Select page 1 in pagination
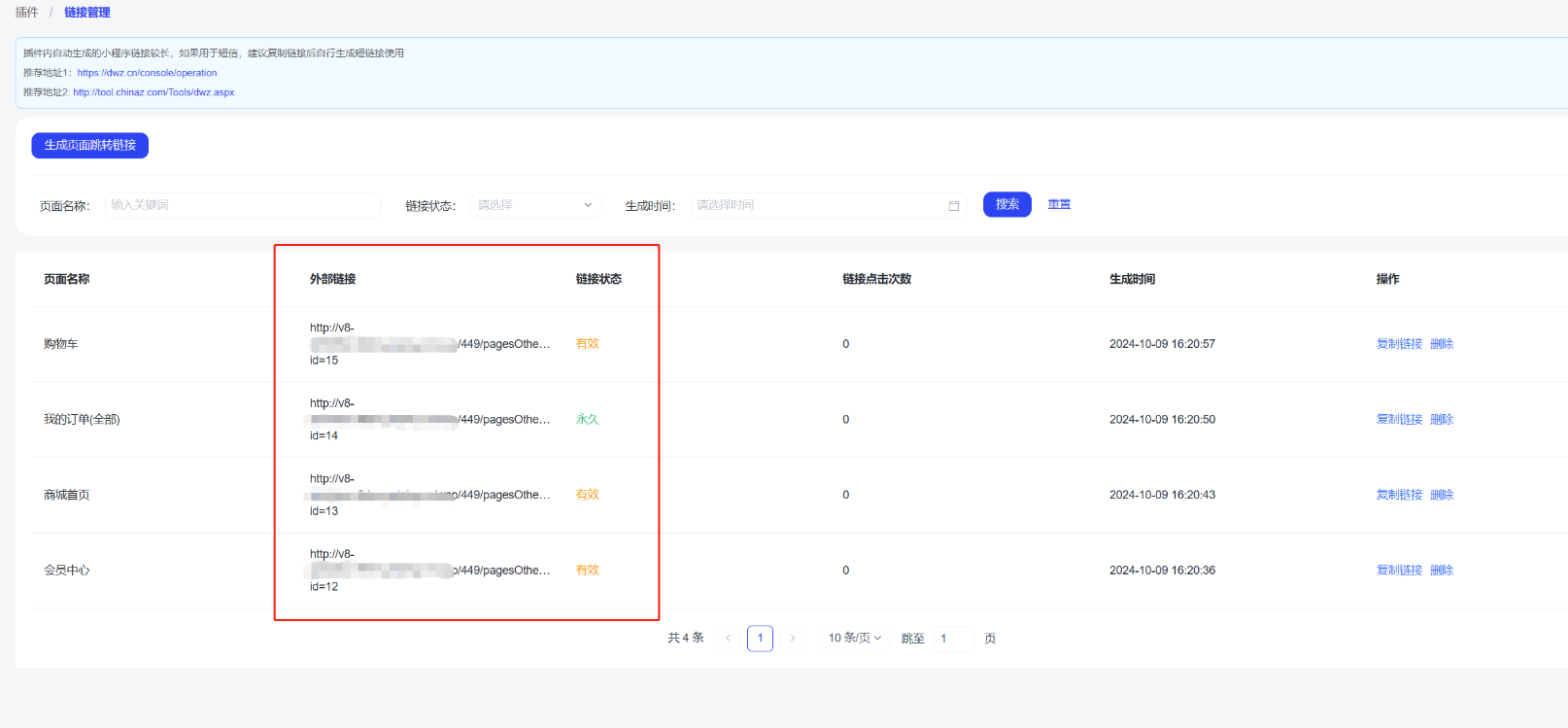This screenshot has height=728, width=1568. click(x=760, y=639)
